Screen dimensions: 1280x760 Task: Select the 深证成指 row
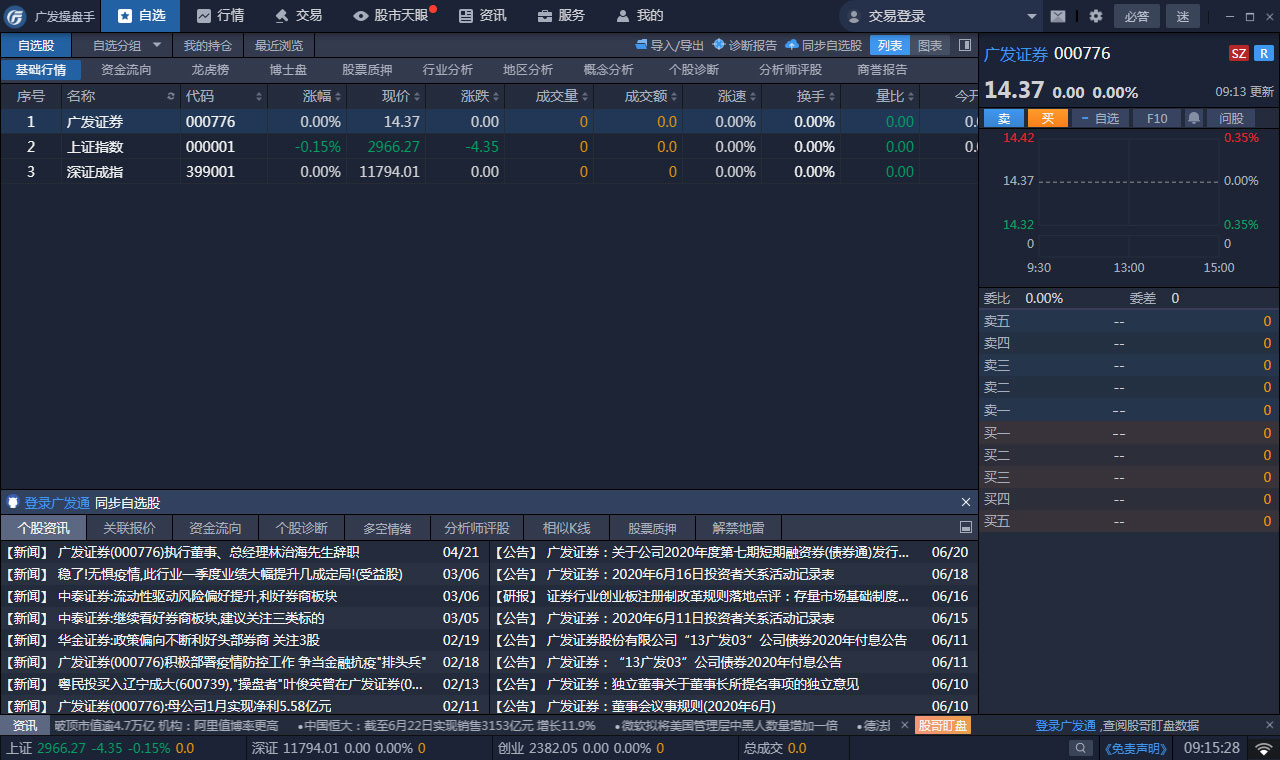(489, 171)
